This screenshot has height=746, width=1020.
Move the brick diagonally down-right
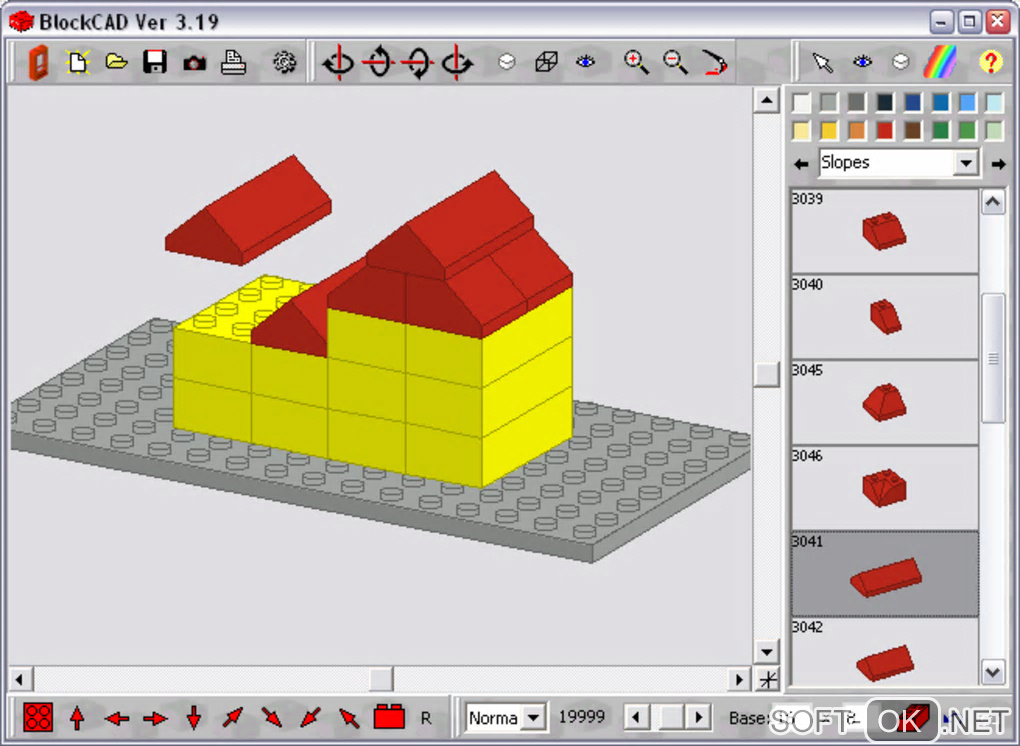pos(271,718)
